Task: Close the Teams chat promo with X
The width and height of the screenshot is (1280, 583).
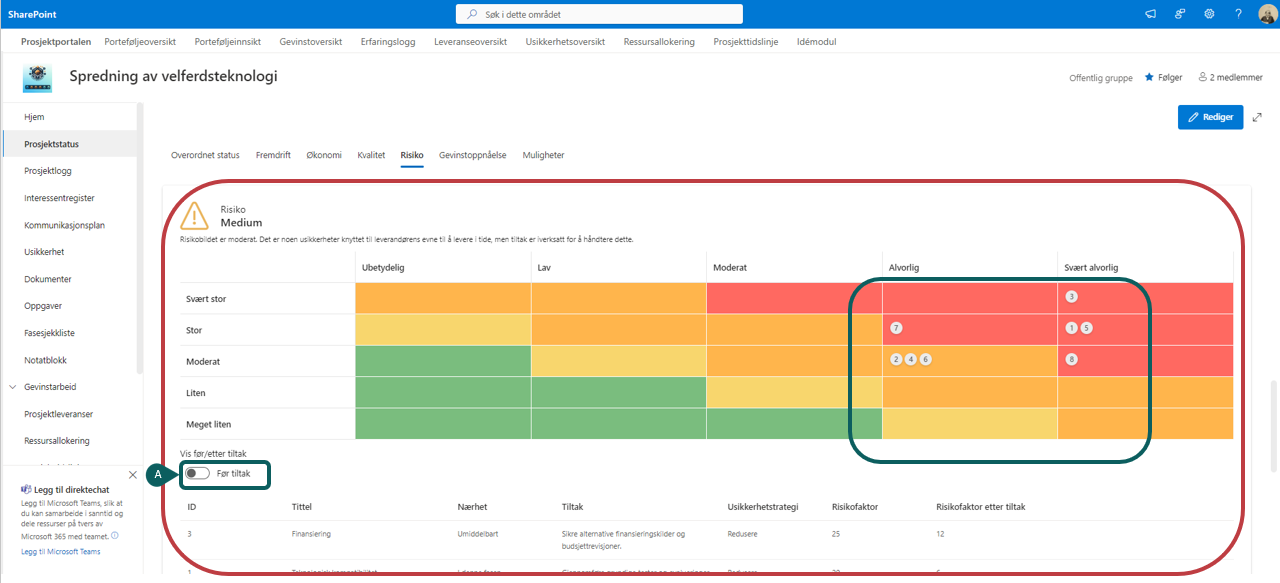Action: 133,474
